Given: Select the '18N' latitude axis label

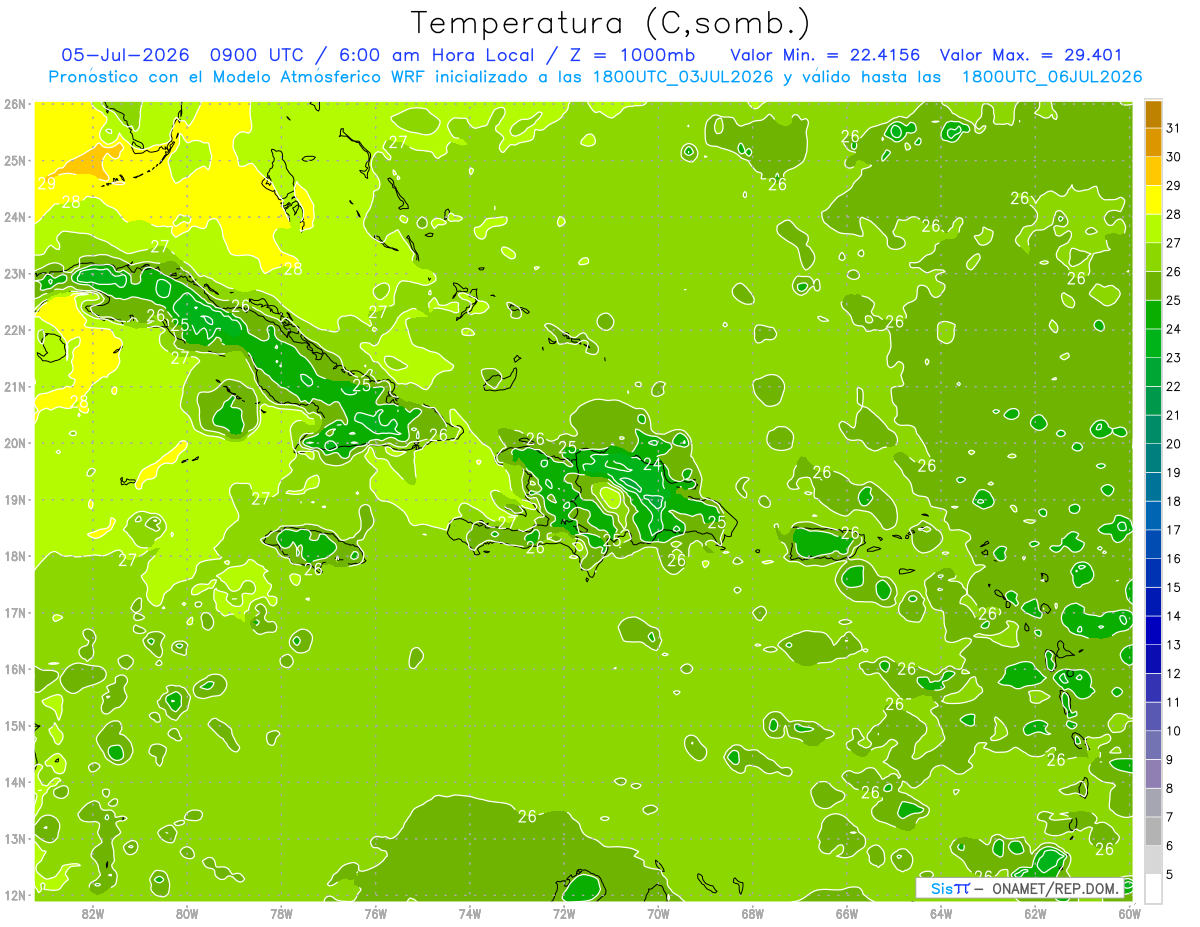Looking at the screenshot, I should click(14, 556).
